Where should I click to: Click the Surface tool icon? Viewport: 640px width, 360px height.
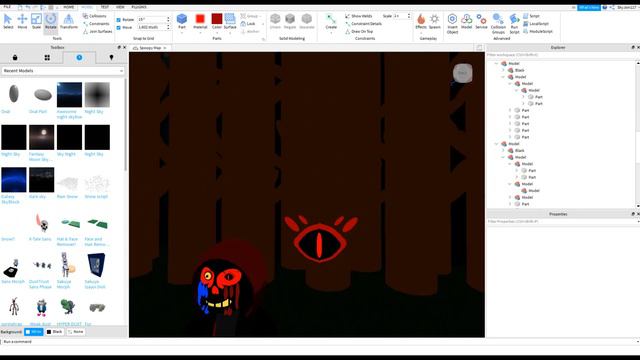(230, 19)
